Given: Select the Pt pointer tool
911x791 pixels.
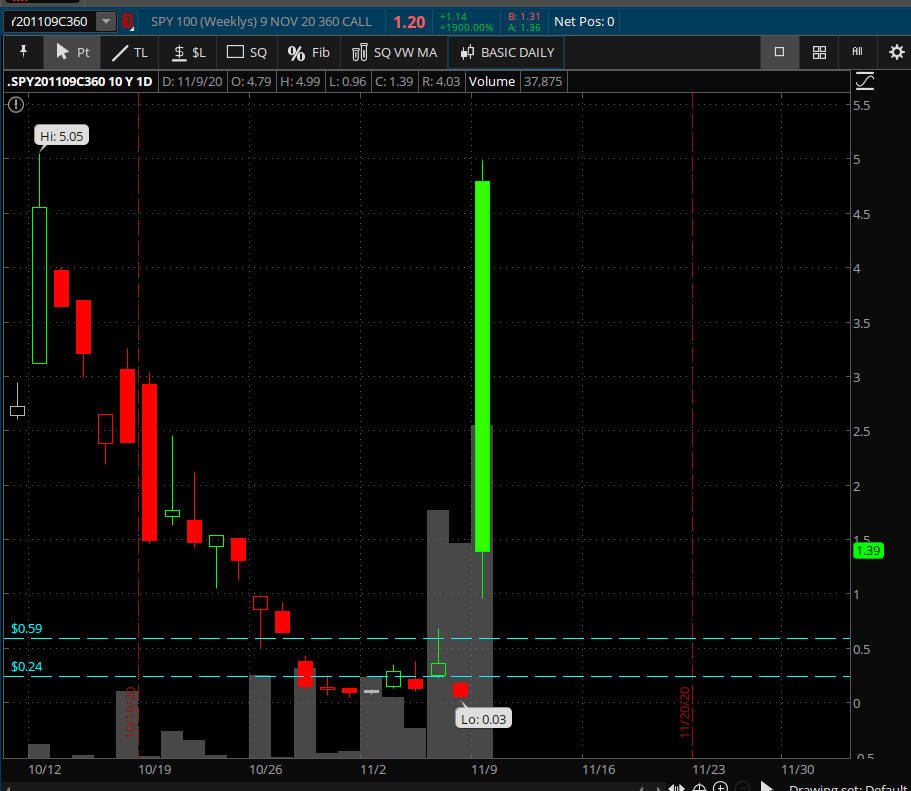Looking at the screenshot, I should click(x=72, y=52).
